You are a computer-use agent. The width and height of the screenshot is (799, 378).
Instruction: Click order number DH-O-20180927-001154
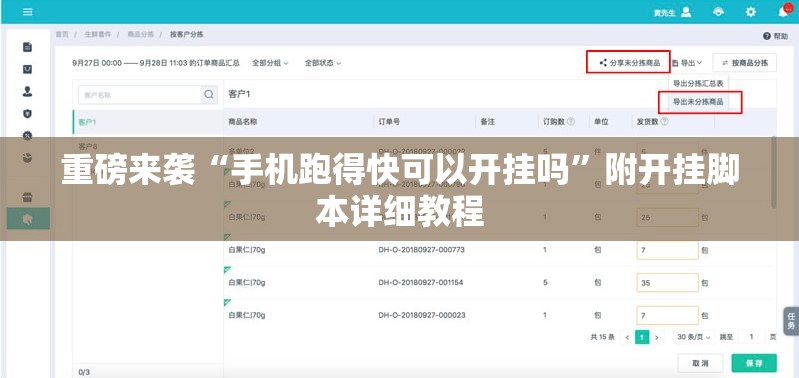421,282
